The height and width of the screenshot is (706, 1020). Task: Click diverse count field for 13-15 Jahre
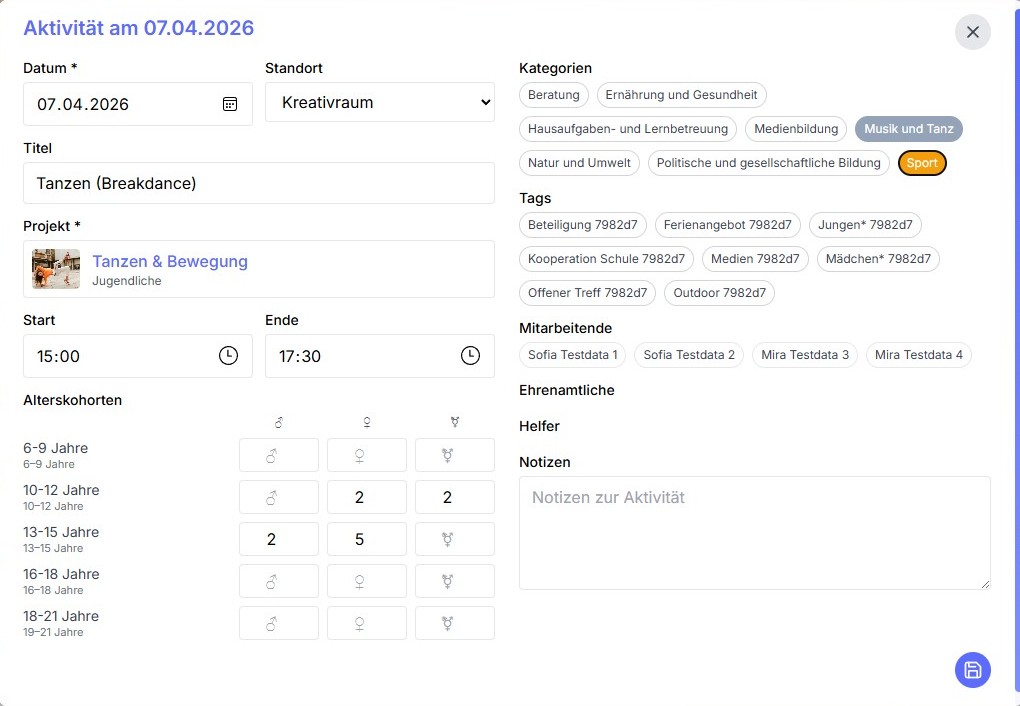(x=454, y=539)
